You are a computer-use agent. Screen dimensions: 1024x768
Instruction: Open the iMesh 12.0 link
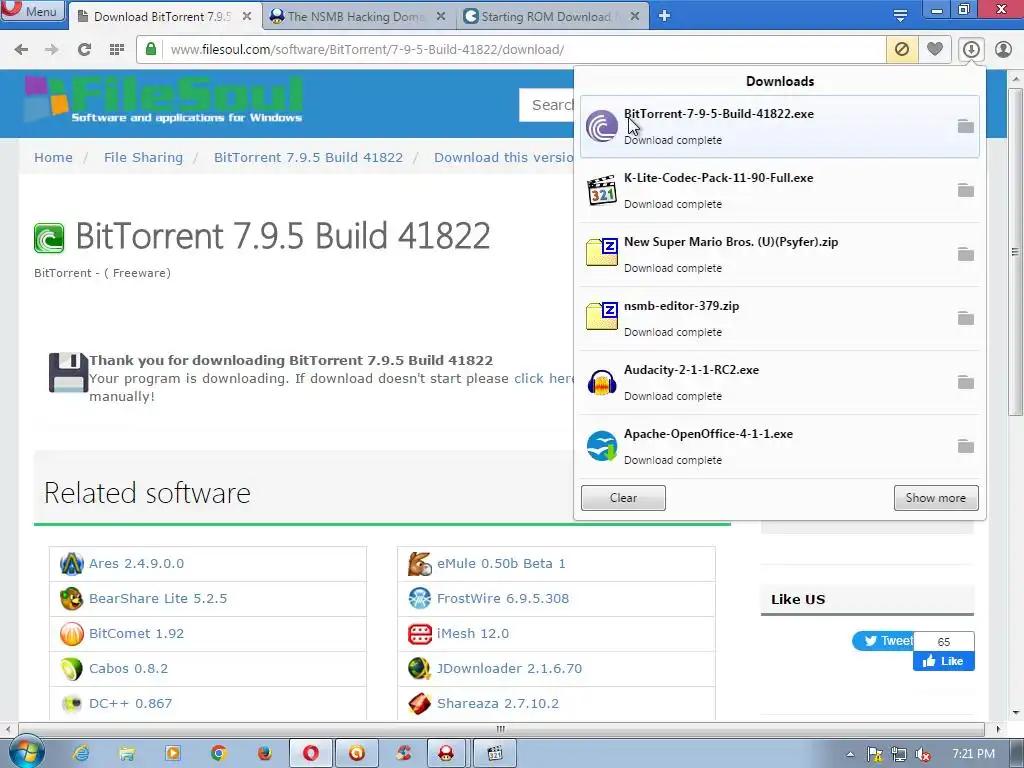(473, 633)
